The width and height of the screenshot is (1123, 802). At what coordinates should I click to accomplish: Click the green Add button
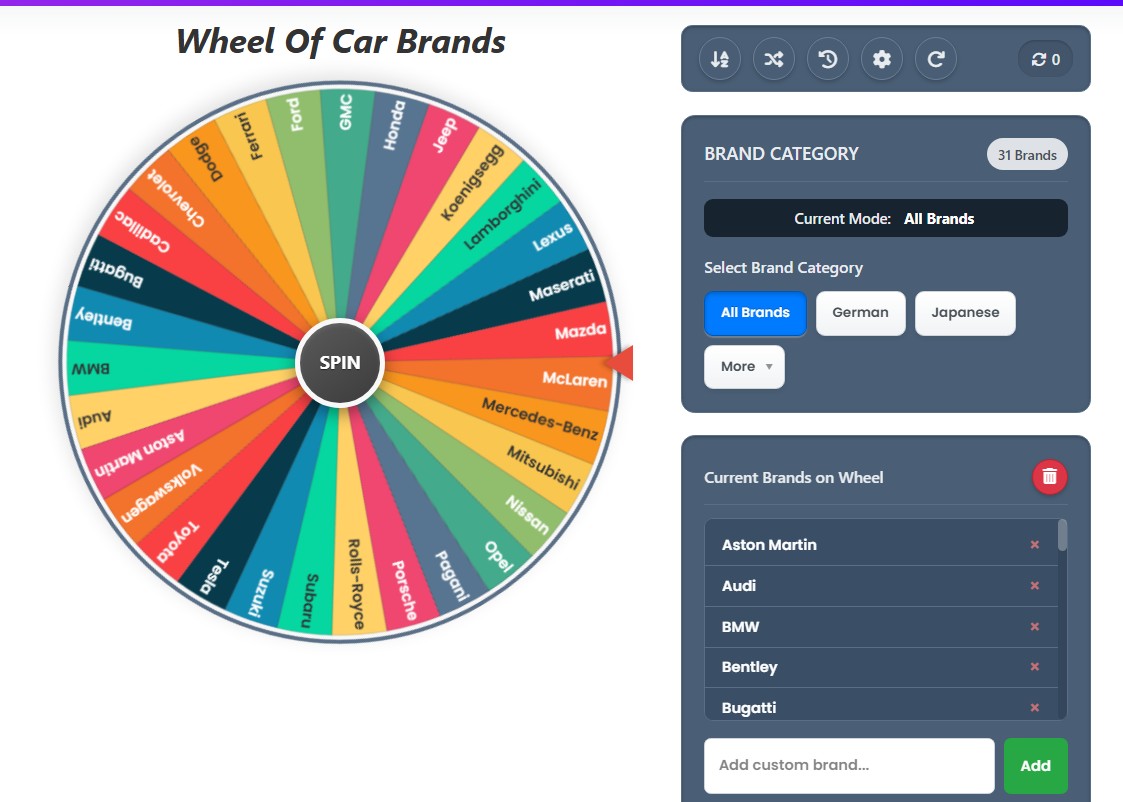[x=1036, y=765]
